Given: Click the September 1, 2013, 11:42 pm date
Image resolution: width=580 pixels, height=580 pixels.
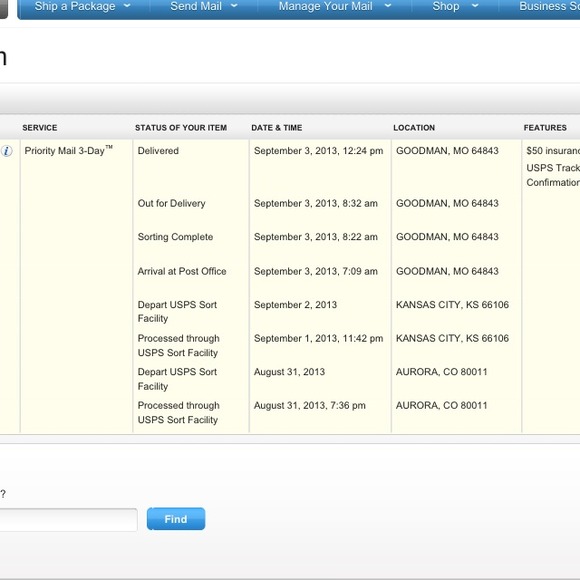Looking at the screenshot, I should pos(318,338).
